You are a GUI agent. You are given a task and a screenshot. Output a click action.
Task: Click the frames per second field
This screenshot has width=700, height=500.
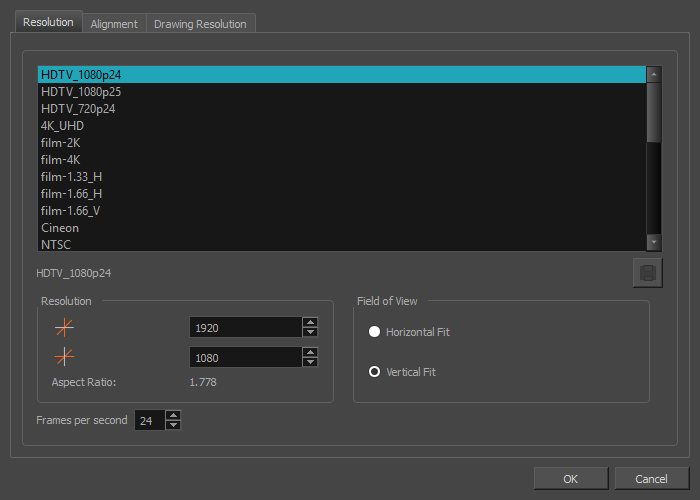(150, 420)
